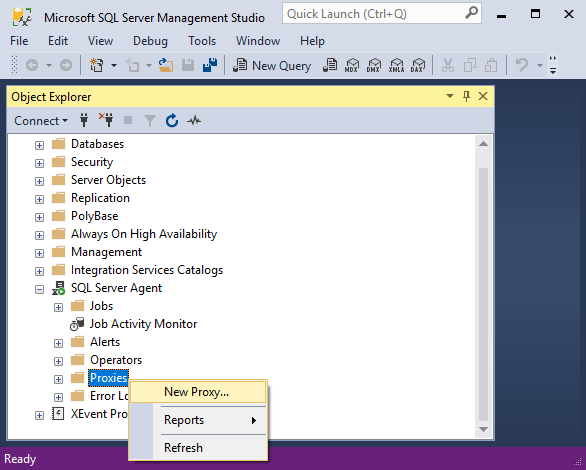
Task: Select the Proxies folder
Action: (x=109, y=378)
